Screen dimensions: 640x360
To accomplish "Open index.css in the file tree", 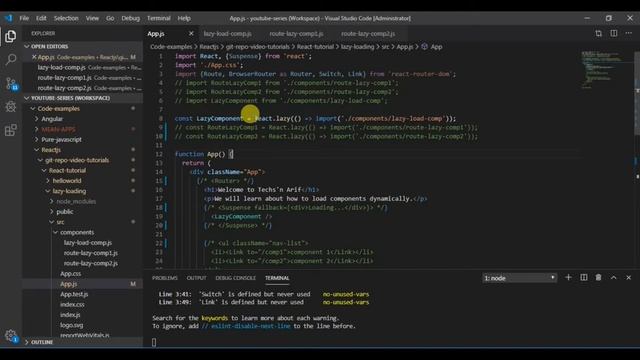I will tap(72, 304).
